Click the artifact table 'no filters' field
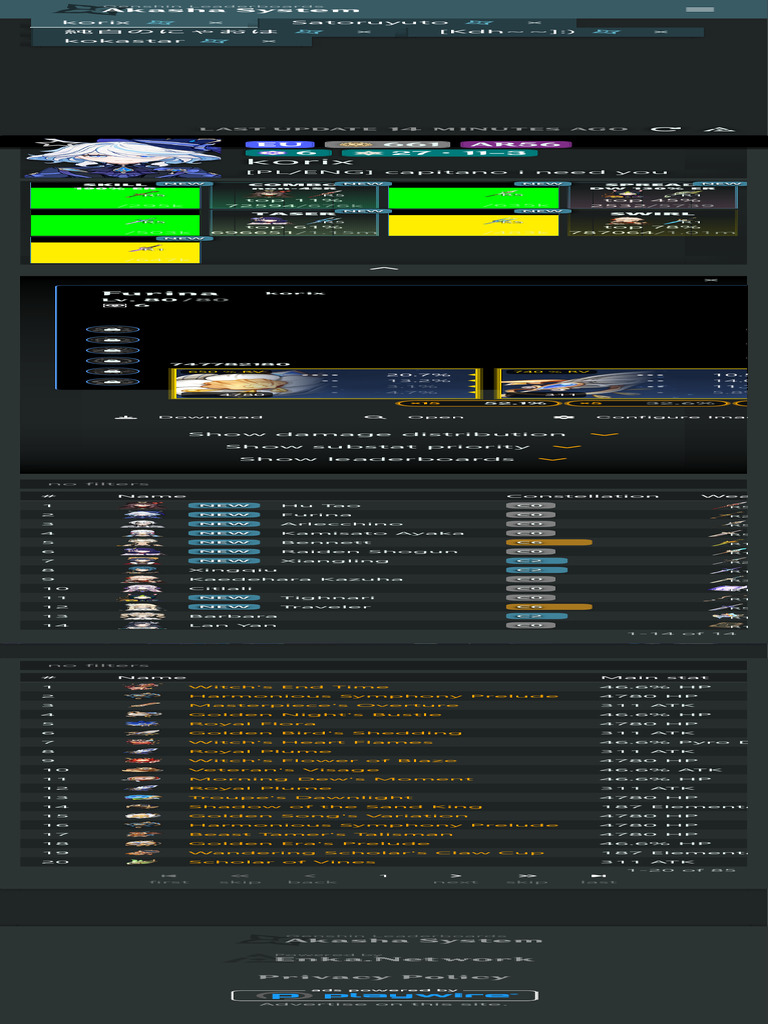This screenshot has height=1024, width=768. point(383,665)
